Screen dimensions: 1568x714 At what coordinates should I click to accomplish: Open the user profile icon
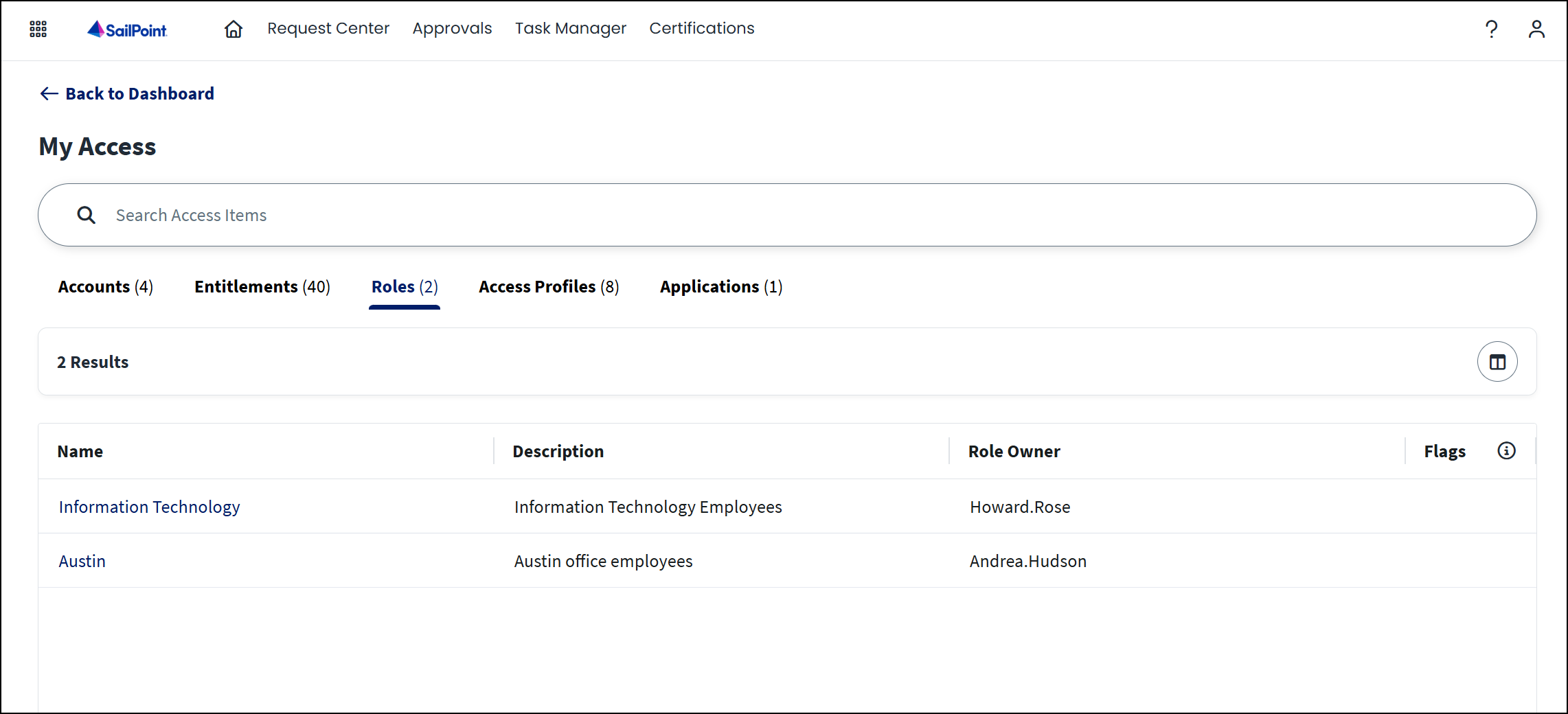(x=1536, y=29)
